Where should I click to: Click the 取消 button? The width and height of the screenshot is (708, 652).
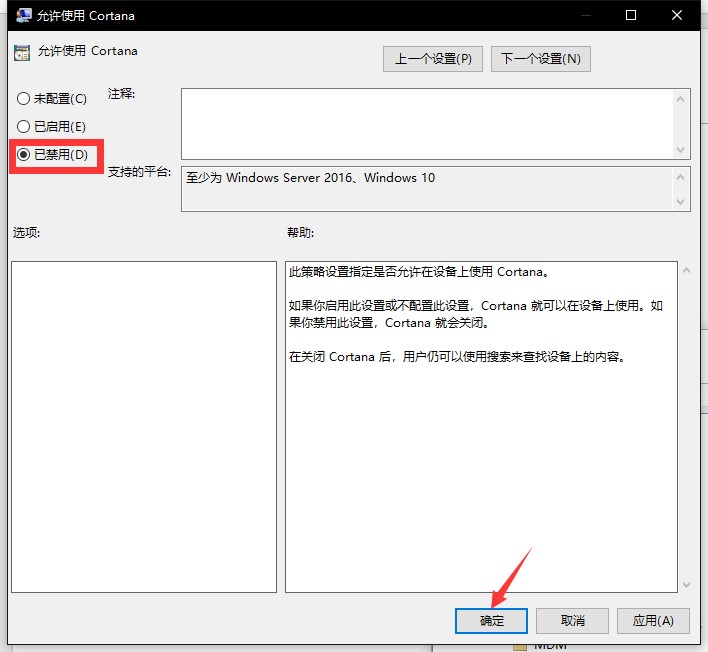[x=572, y=620]
